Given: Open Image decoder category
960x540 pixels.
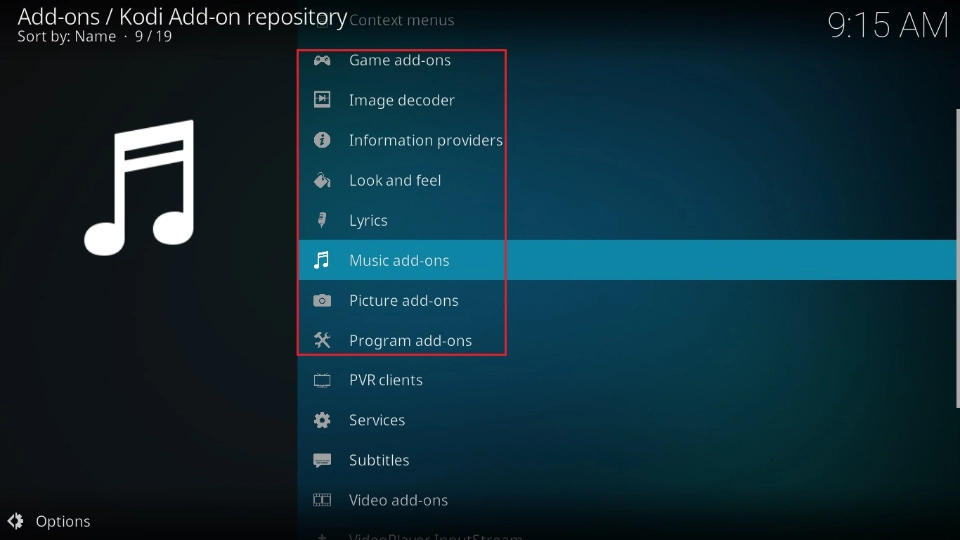Looking at the screenshot, I should (x=627, y=100).
